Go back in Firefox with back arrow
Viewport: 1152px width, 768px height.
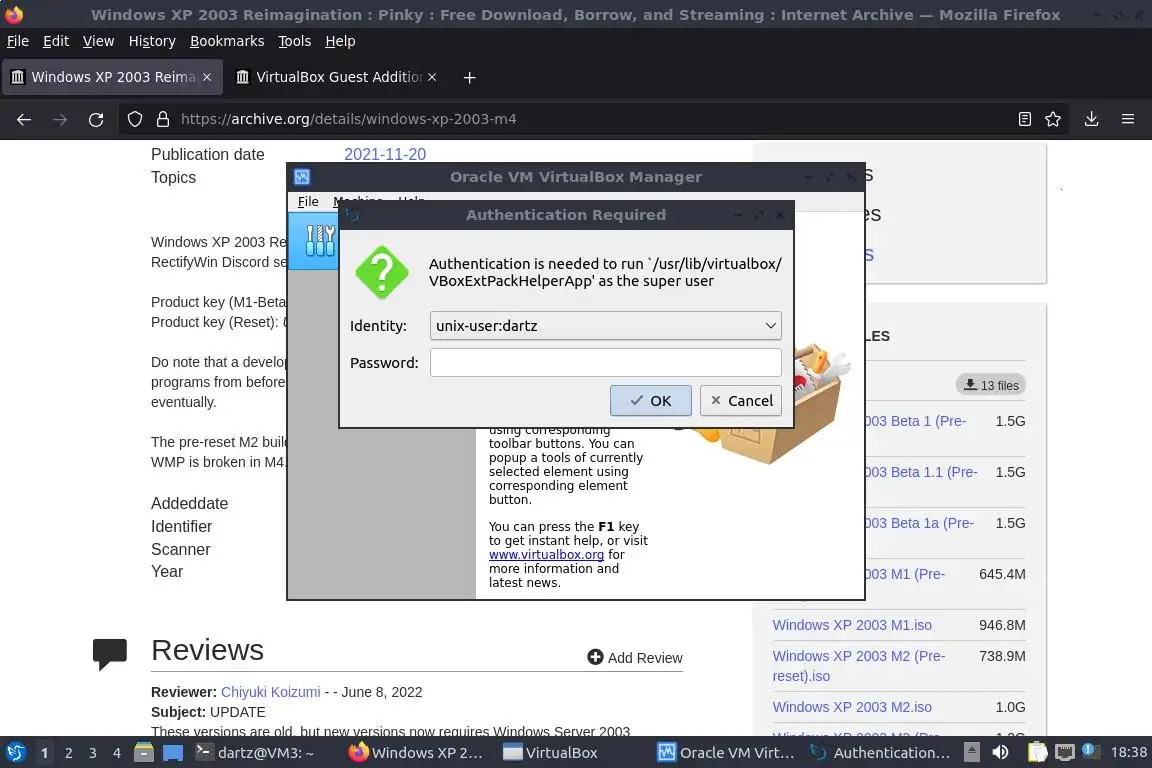(x=24, y=119)
